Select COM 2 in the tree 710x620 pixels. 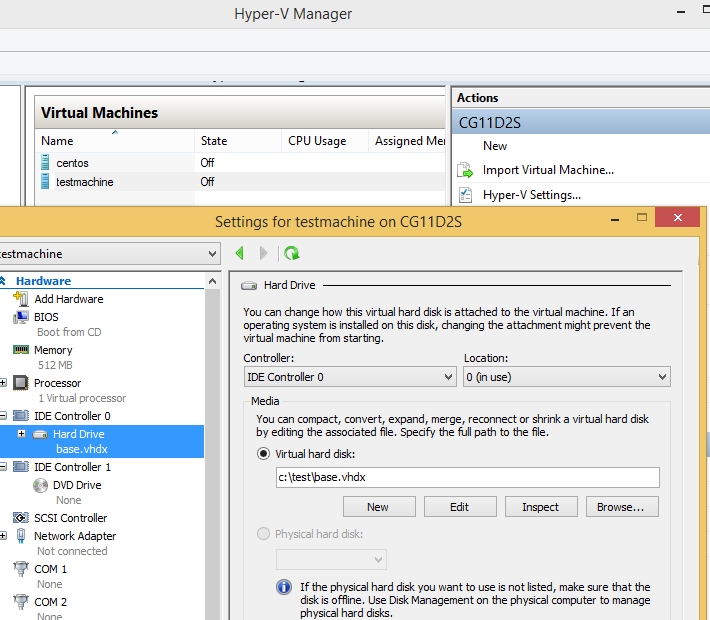click(50, 602)
